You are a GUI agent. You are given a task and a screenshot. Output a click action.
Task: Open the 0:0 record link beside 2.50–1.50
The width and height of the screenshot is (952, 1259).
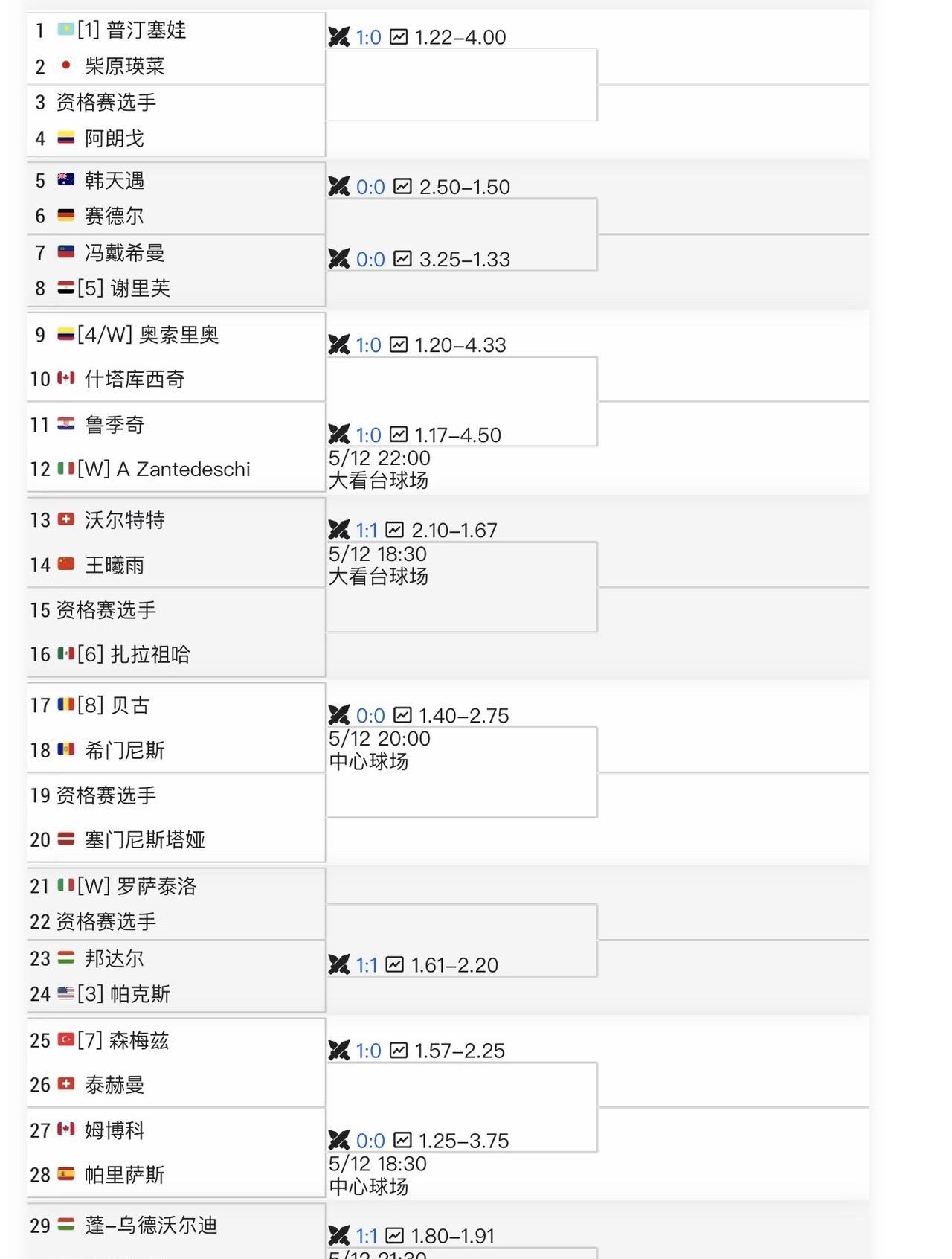coord(370,187)
